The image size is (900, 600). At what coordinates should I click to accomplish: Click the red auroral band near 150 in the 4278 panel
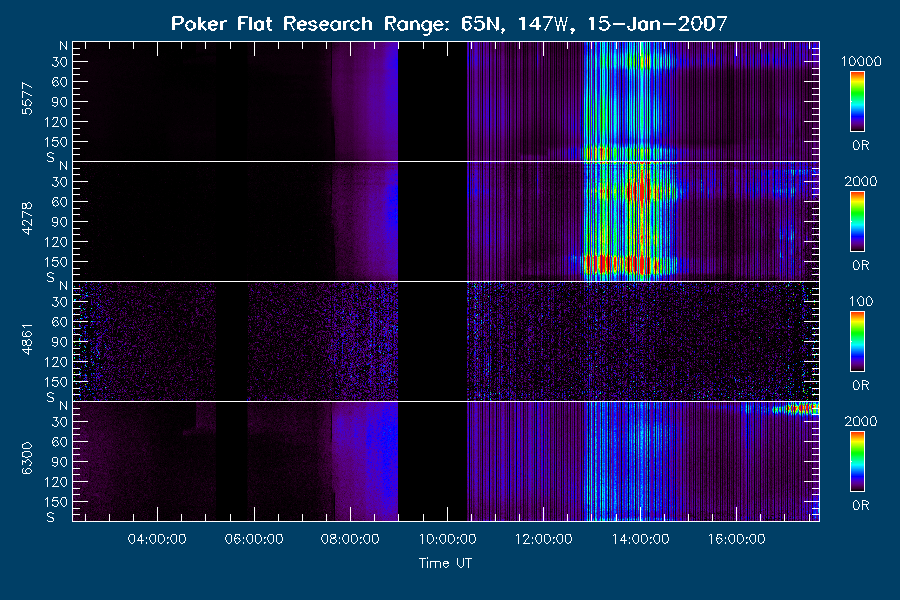[x=623, y=265]
